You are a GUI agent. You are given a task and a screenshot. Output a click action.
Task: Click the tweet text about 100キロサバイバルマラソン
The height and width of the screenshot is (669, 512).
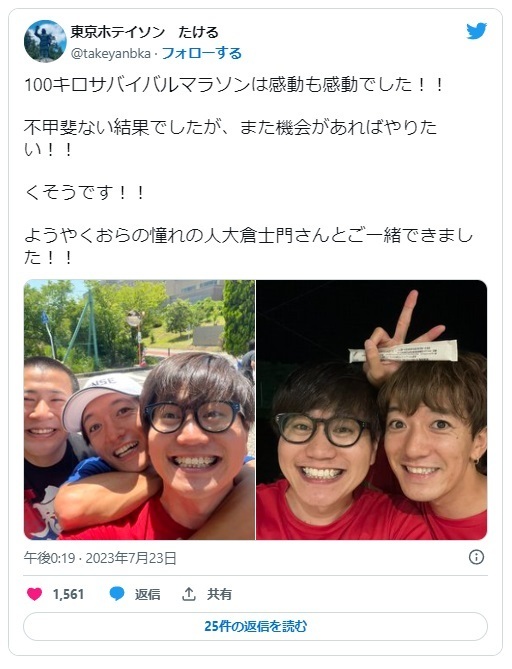point(234,84)
